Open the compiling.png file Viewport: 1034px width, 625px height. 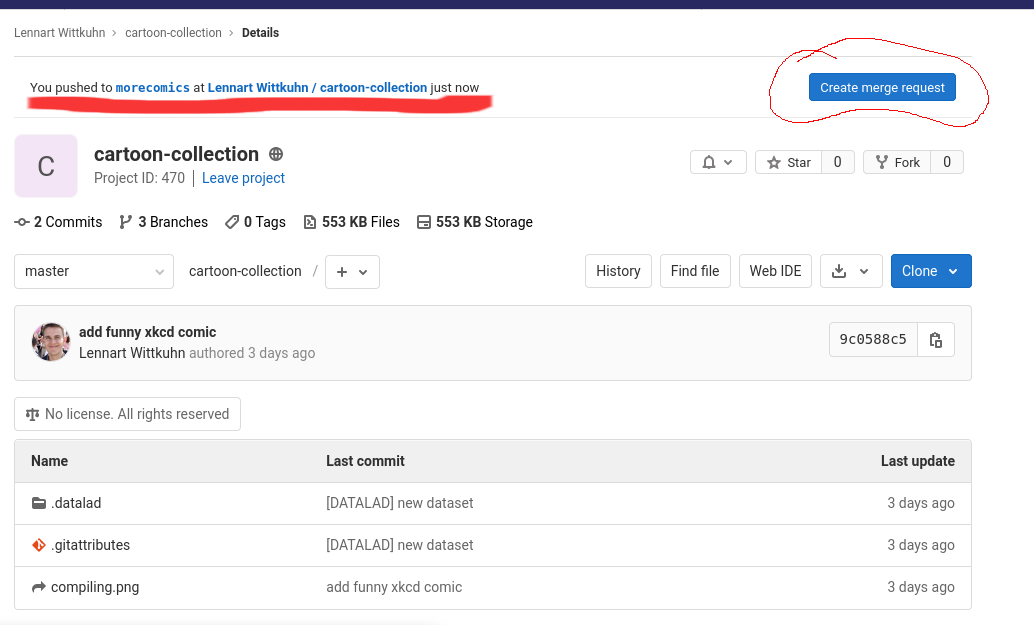95,588
